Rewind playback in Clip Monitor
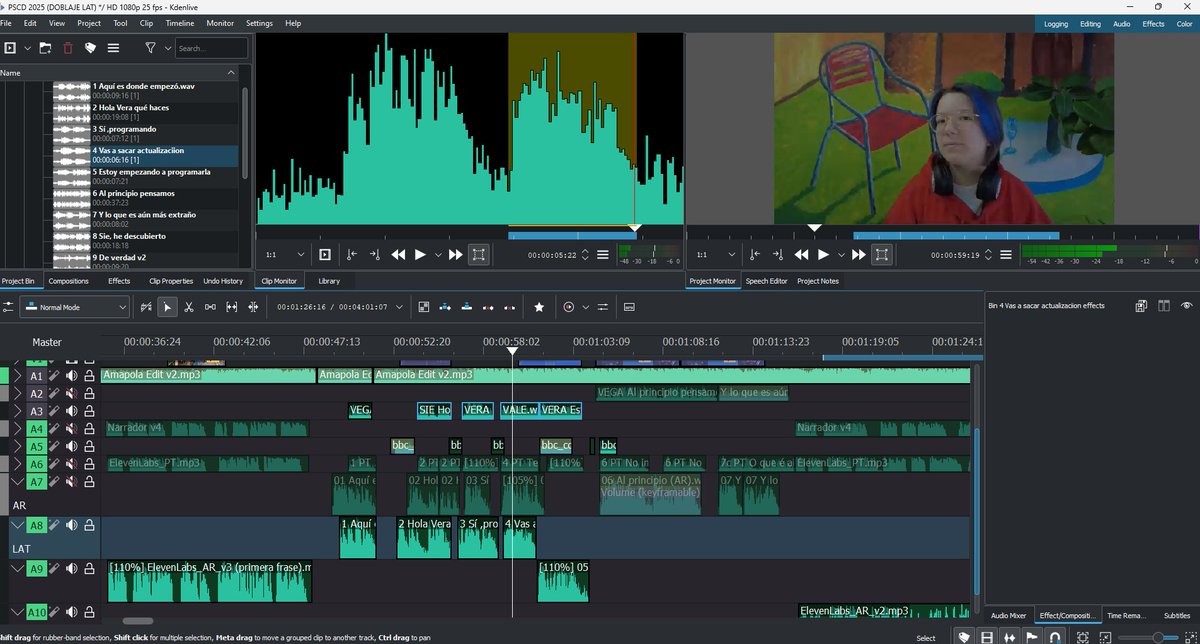1200x644 pixels. pos(398,255)
